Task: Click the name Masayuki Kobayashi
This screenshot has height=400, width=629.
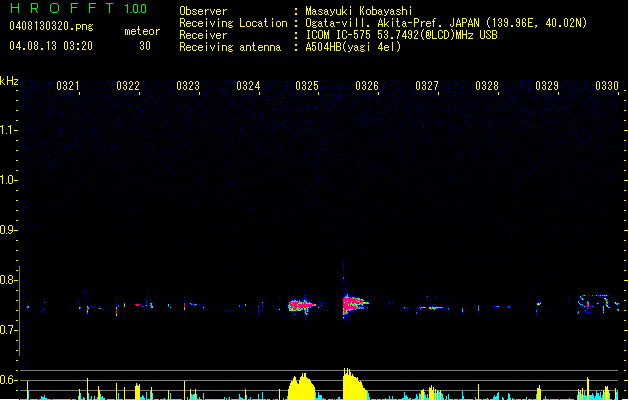Action: 359,11
